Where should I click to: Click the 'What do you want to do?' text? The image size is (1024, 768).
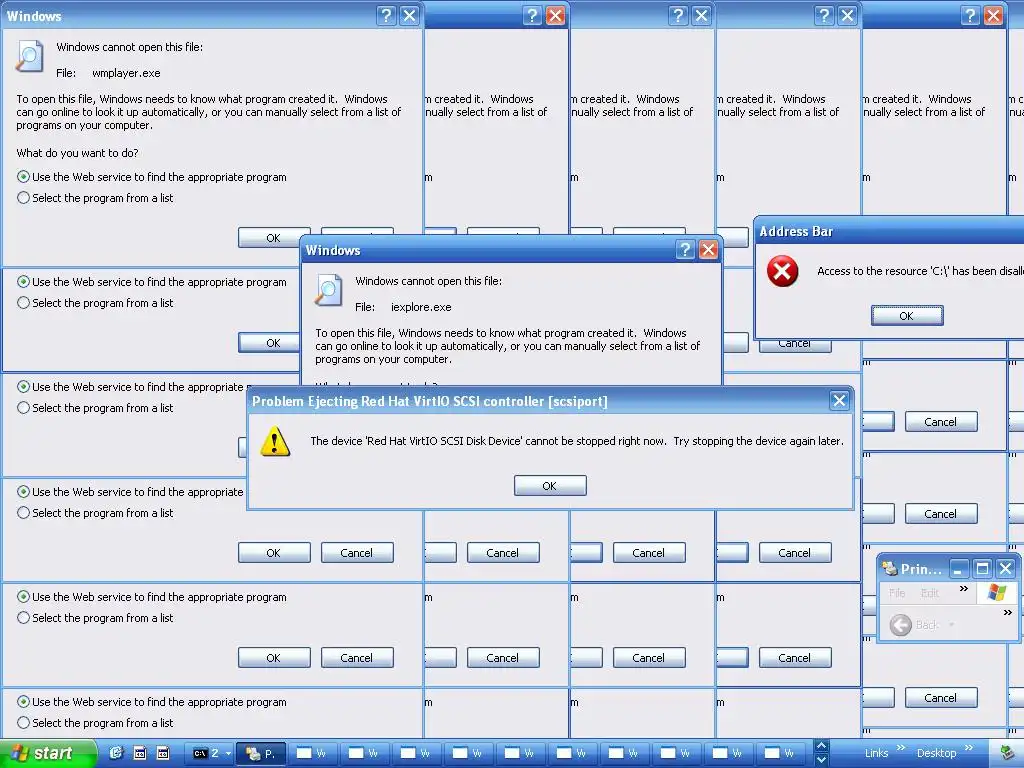tap(77, 153)
